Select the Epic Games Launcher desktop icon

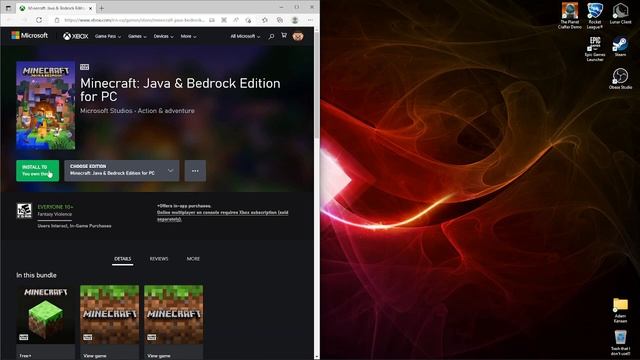(595, 49)
